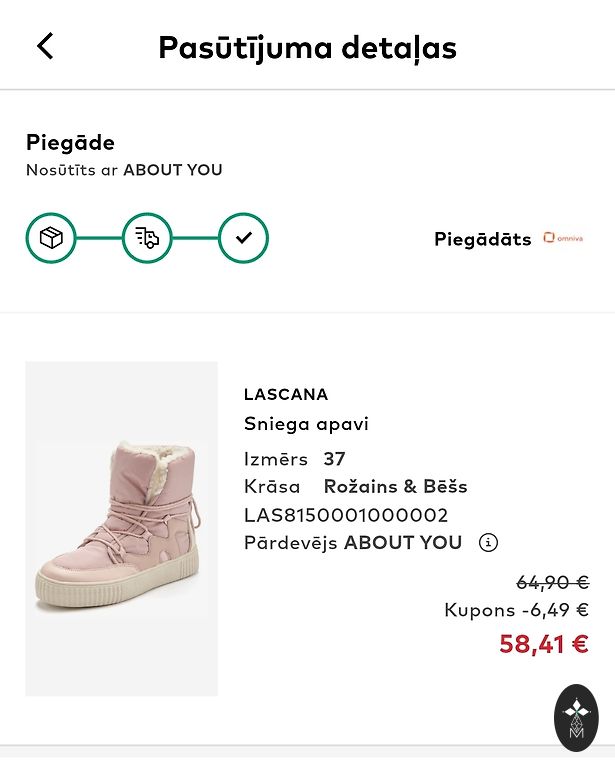Tap the Izmērs 37 size line

tap(295, 459)
